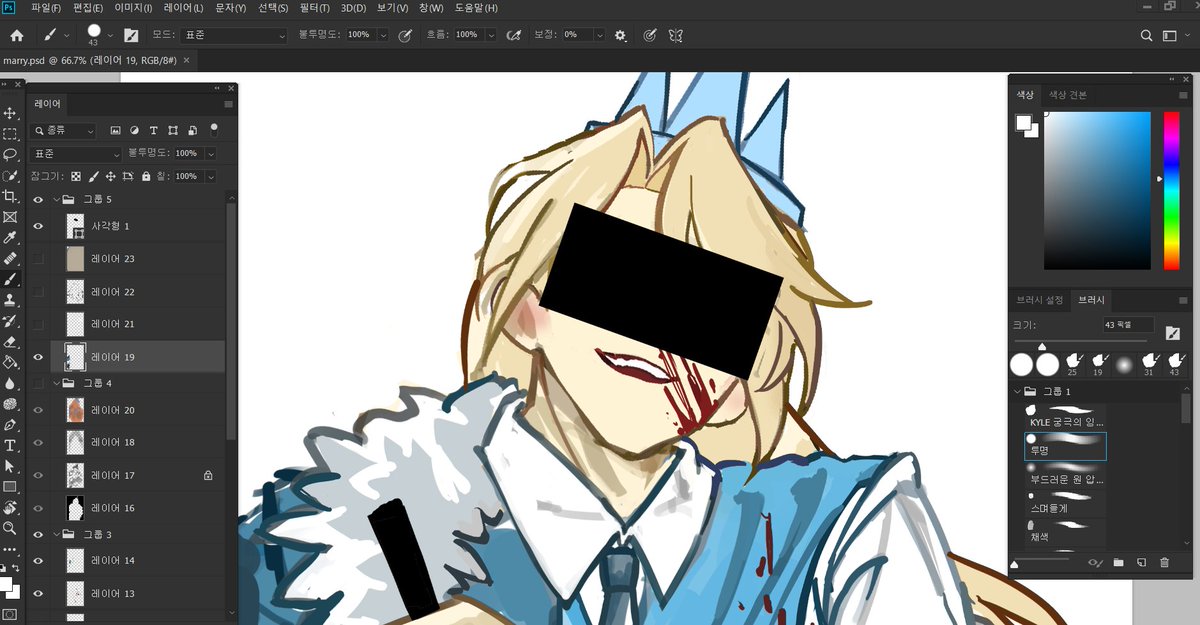Open layer blend mode 표준 dropdown
1200x625 pixels.
[76, 154]
